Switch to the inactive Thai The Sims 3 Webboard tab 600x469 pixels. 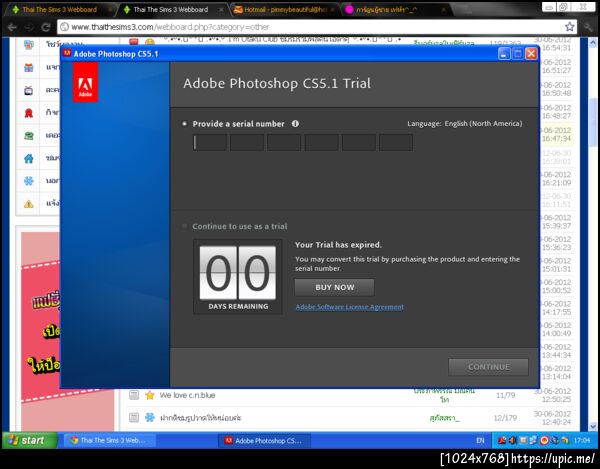[59, 10]
